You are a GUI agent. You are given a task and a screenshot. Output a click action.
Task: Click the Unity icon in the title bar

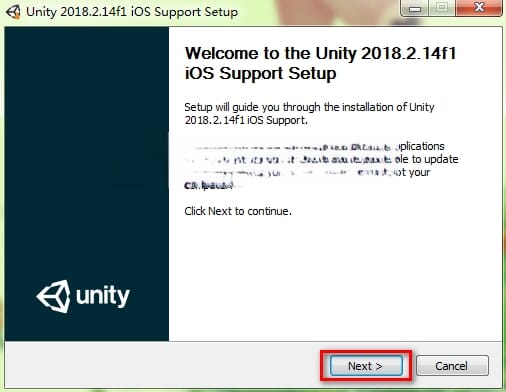point(13,12)
